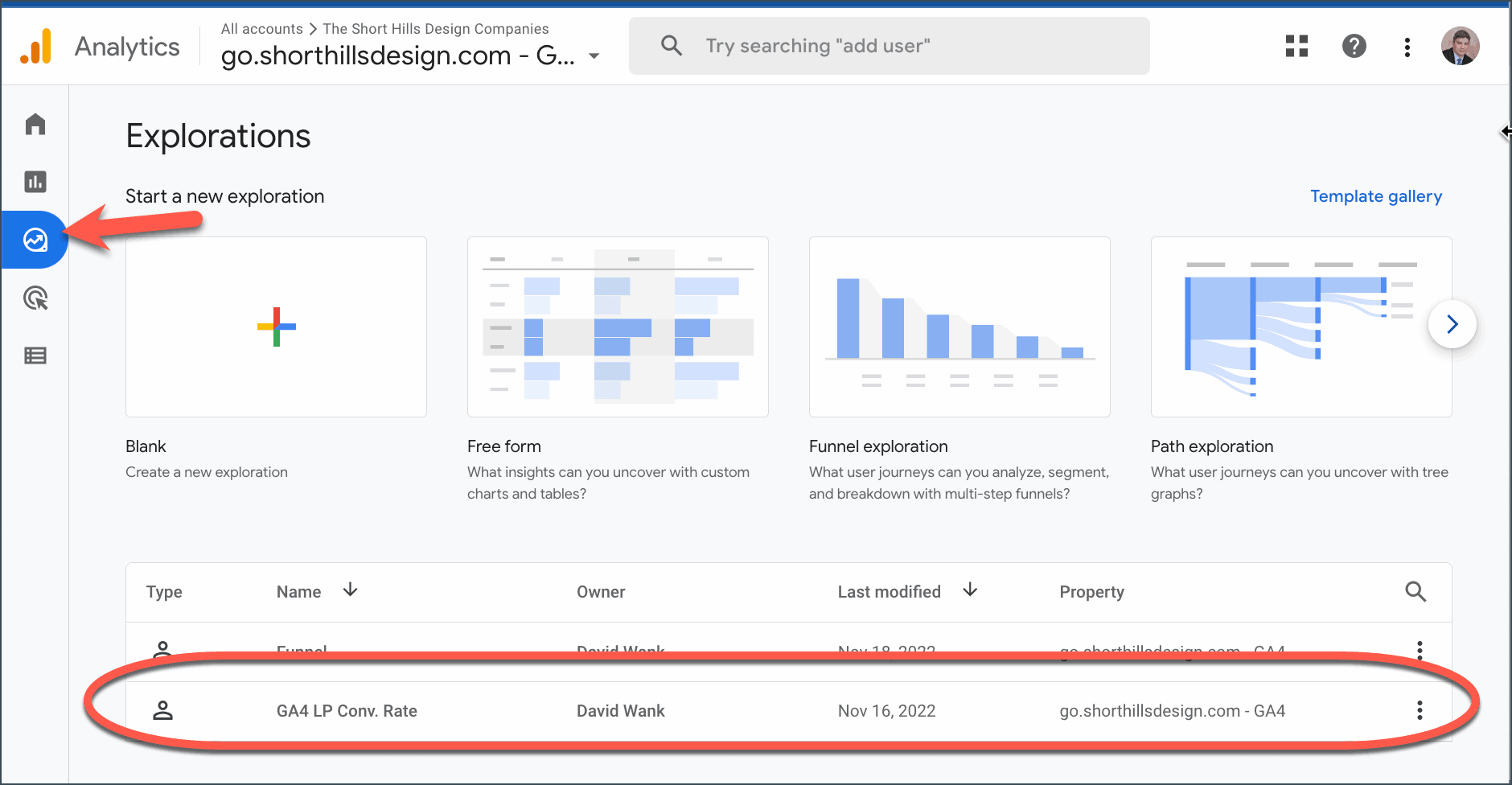Select the Explore icon in sidebar
This screenshot has width=1512, height=785.
[35, 240]
